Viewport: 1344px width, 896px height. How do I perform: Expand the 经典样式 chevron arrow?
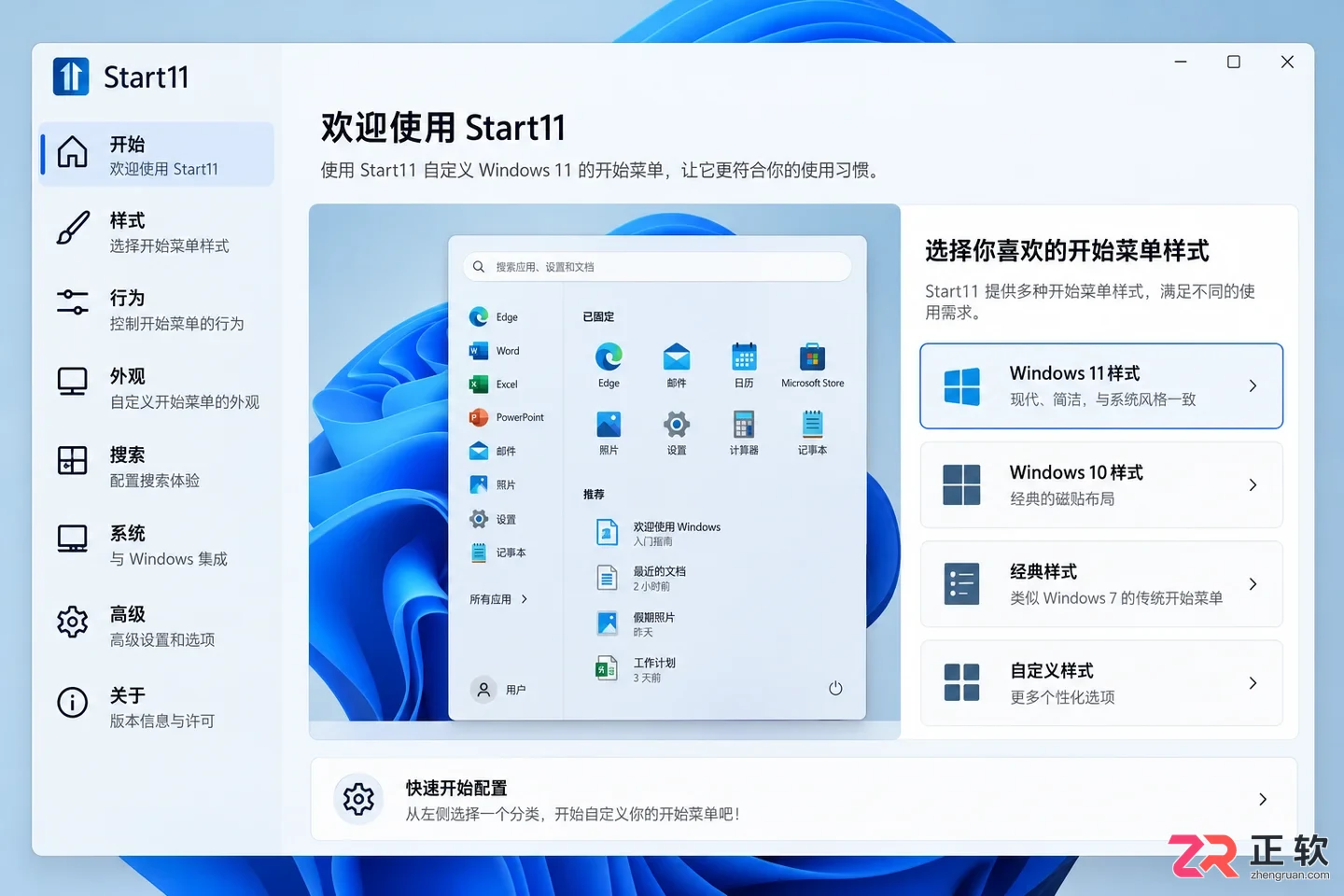tap(1253, 584)
